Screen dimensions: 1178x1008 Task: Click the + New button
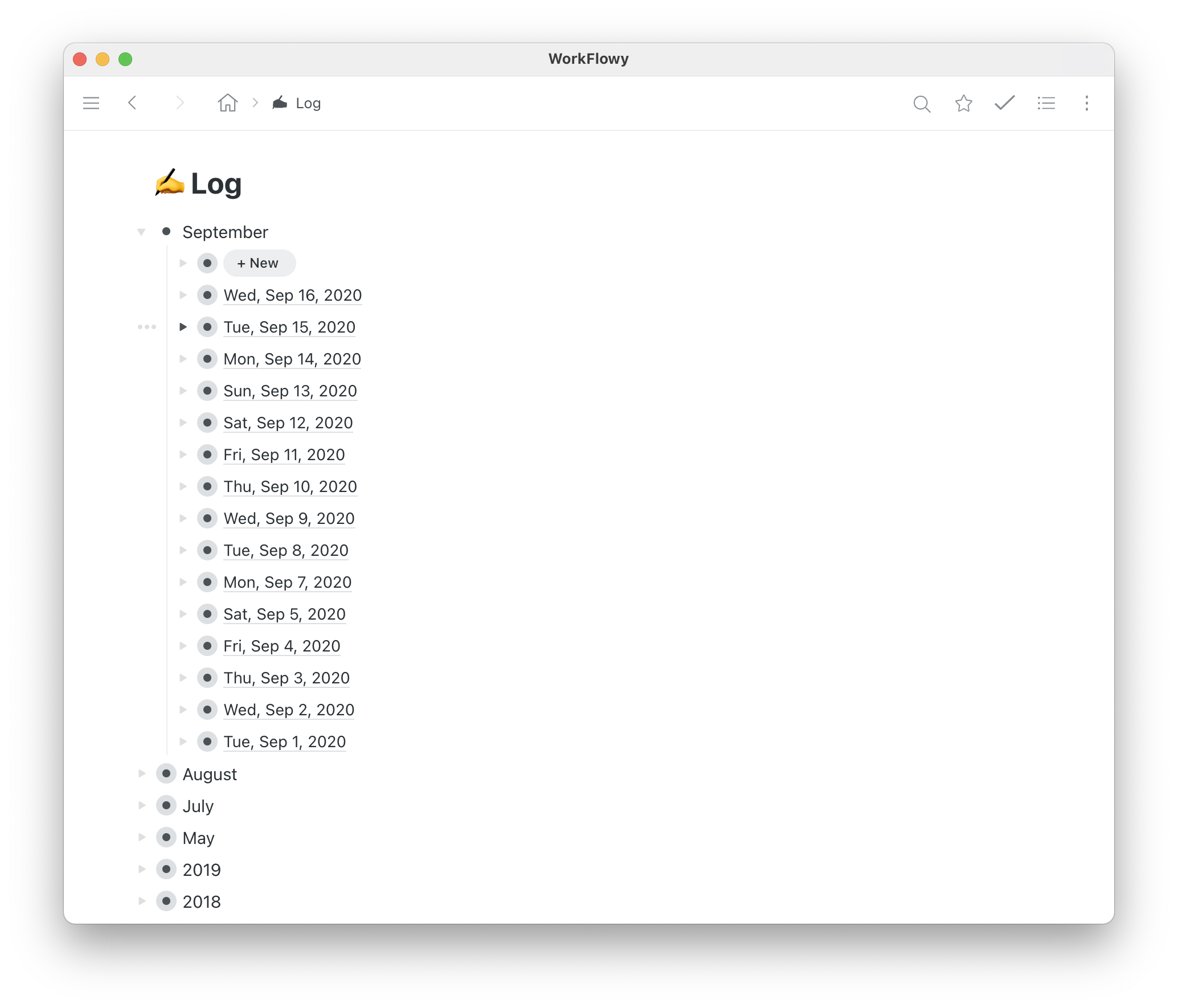258,262
